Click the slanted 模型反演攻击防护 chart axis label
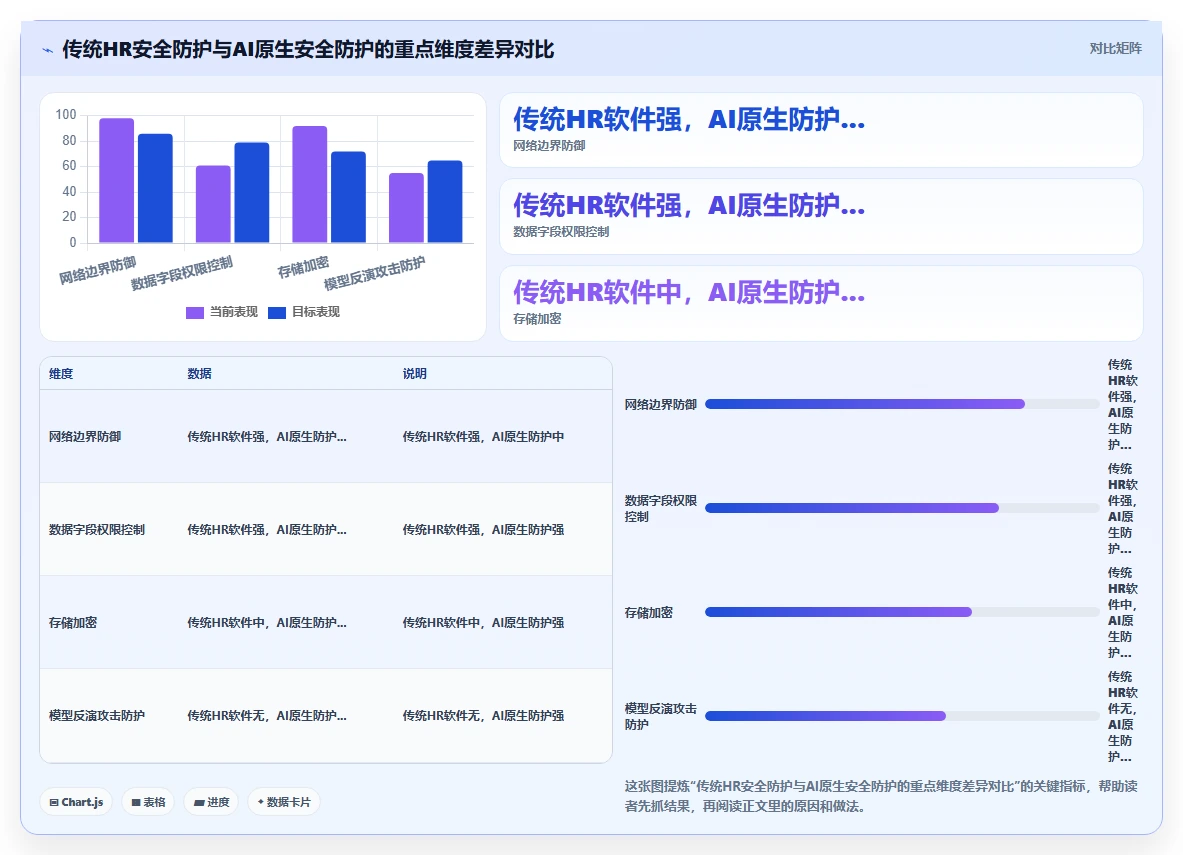 pyautogui.click(x=375, y=273)
